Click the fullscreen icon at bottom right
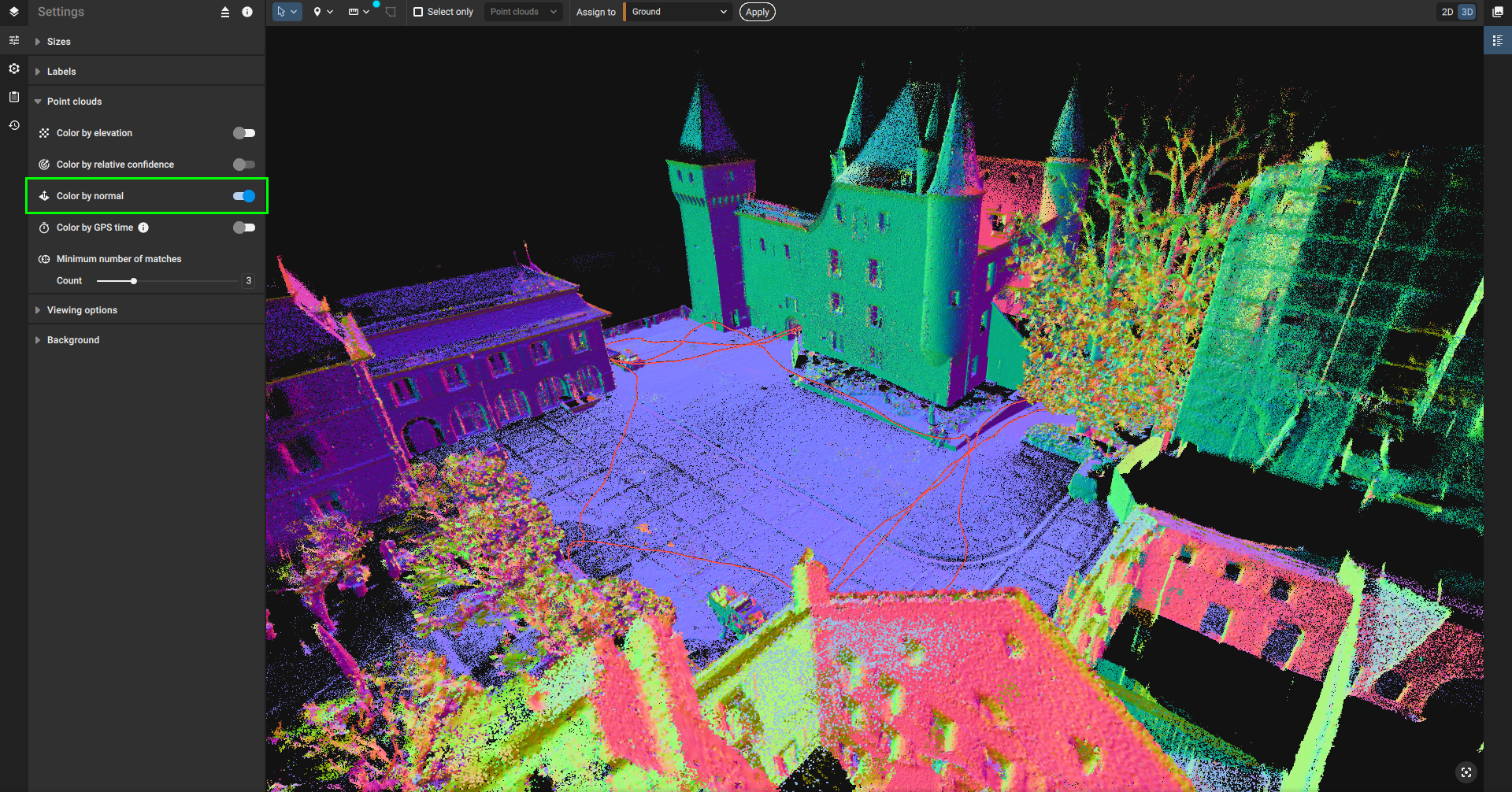Viewport: 1512px width, 792px height. pyautogui.click(x=1466, y=772)
